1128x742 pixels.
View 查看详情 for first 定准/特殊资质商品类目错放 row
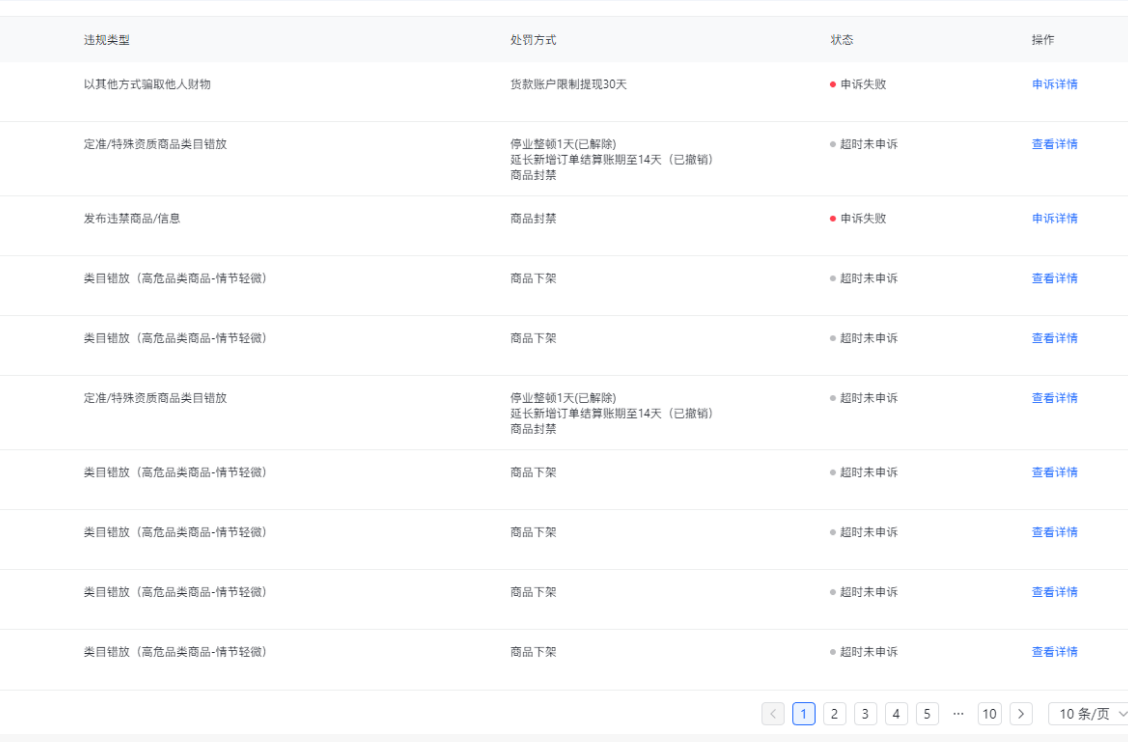(1054, 145)
